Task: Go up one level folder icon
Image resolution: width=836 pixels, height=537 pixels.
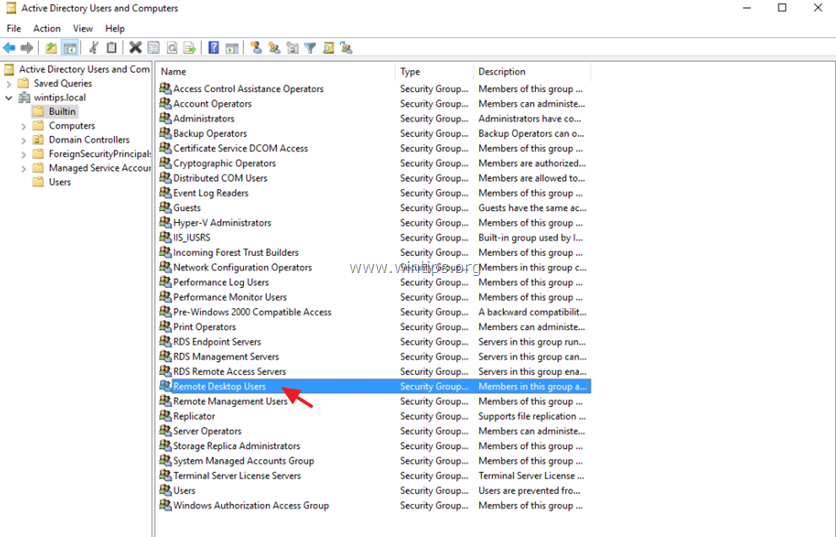Action: (51, 48)
